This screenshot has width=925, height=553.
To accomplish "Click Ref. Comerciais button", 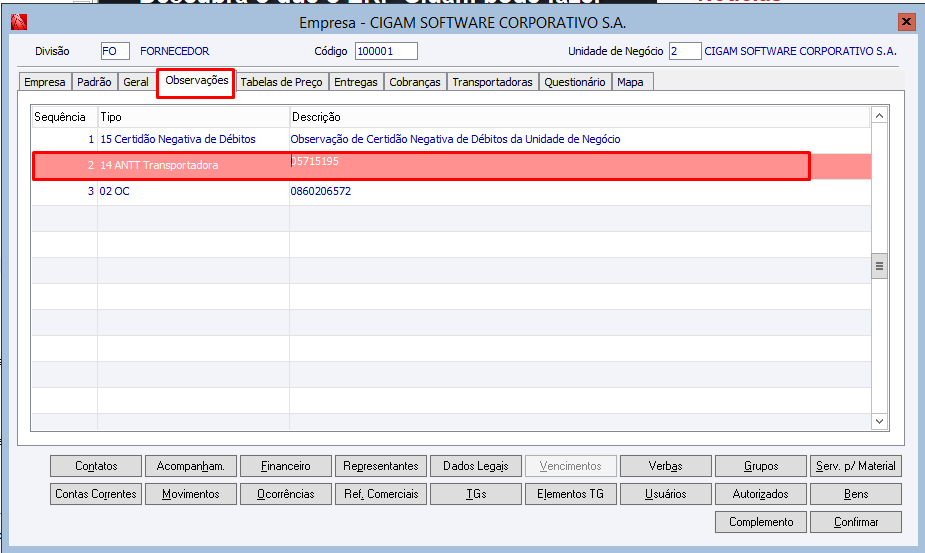I will 381,494.
